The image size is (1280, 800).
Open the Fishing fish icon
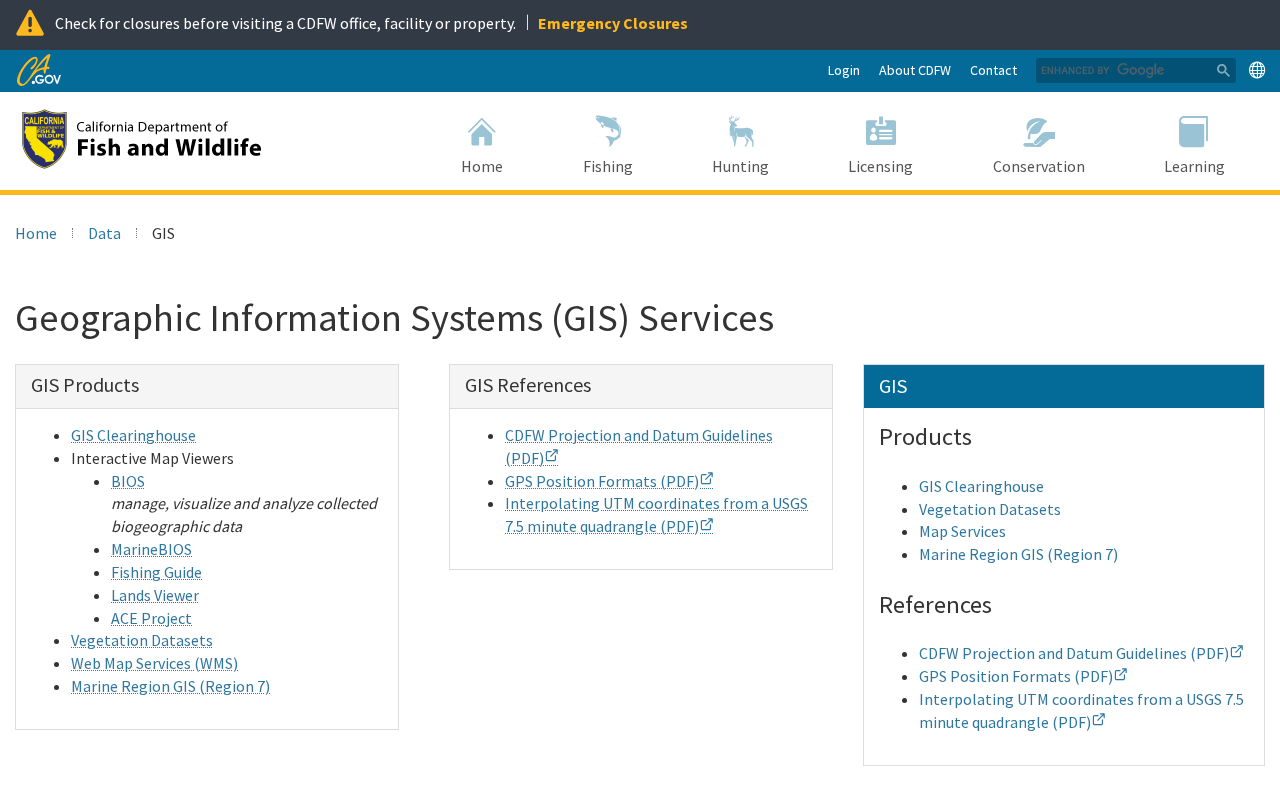[x=608, y=132]
